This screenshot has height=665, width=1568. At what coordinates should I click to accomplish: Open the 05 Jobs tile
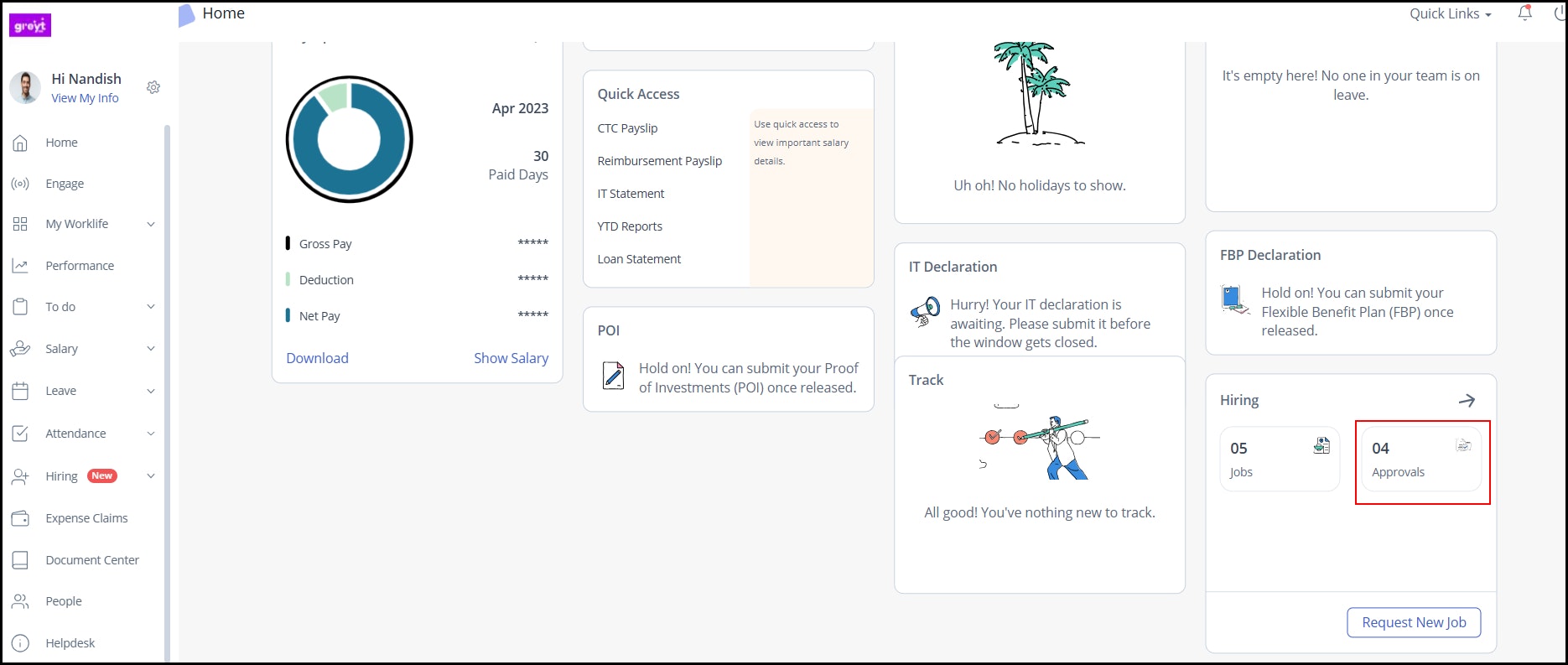[x=1280, y=460]
